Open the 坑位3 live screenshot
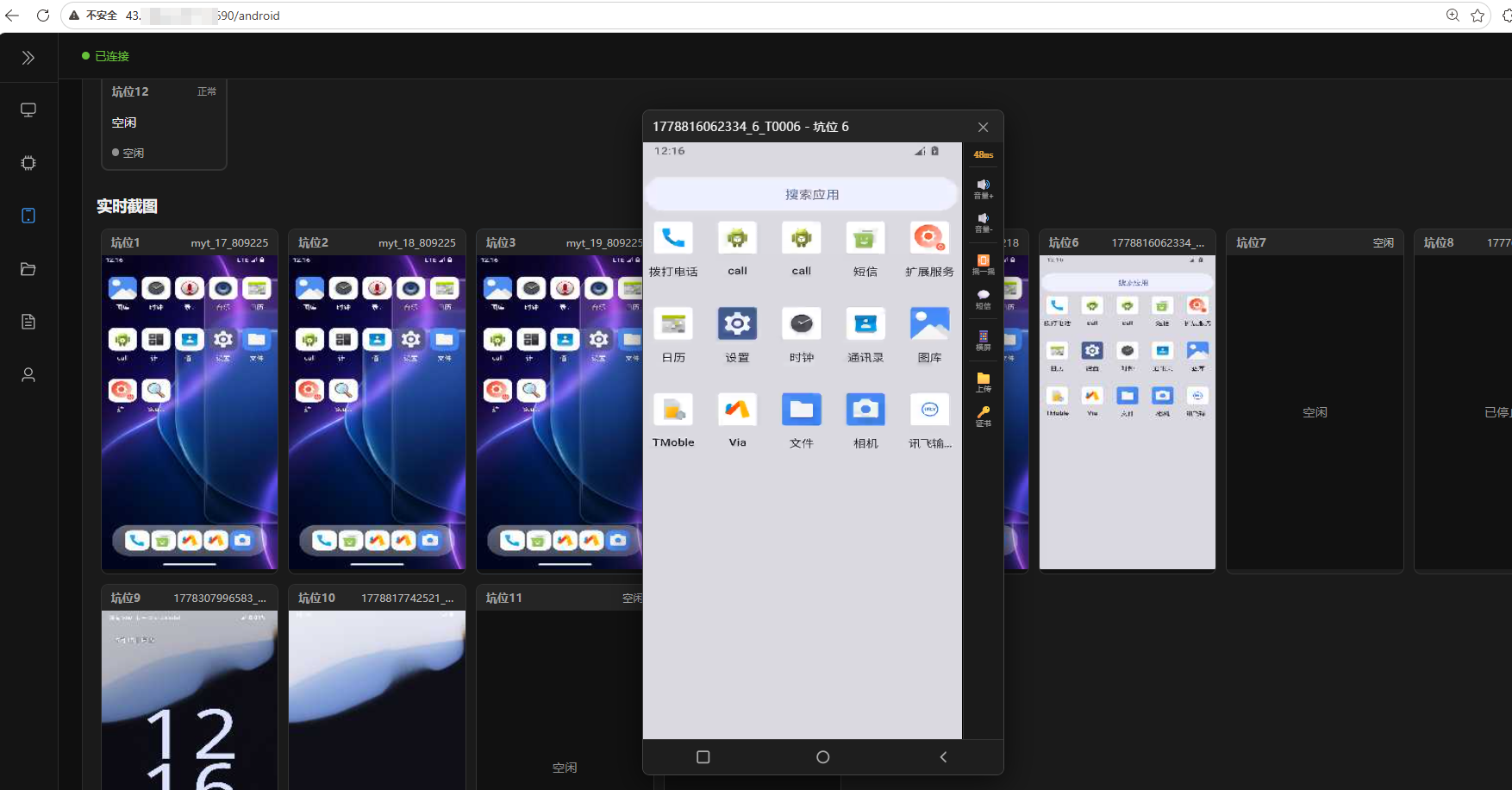Image resolution: width=1512 pixels, height=790 pixels. click(x=559, y=412)
